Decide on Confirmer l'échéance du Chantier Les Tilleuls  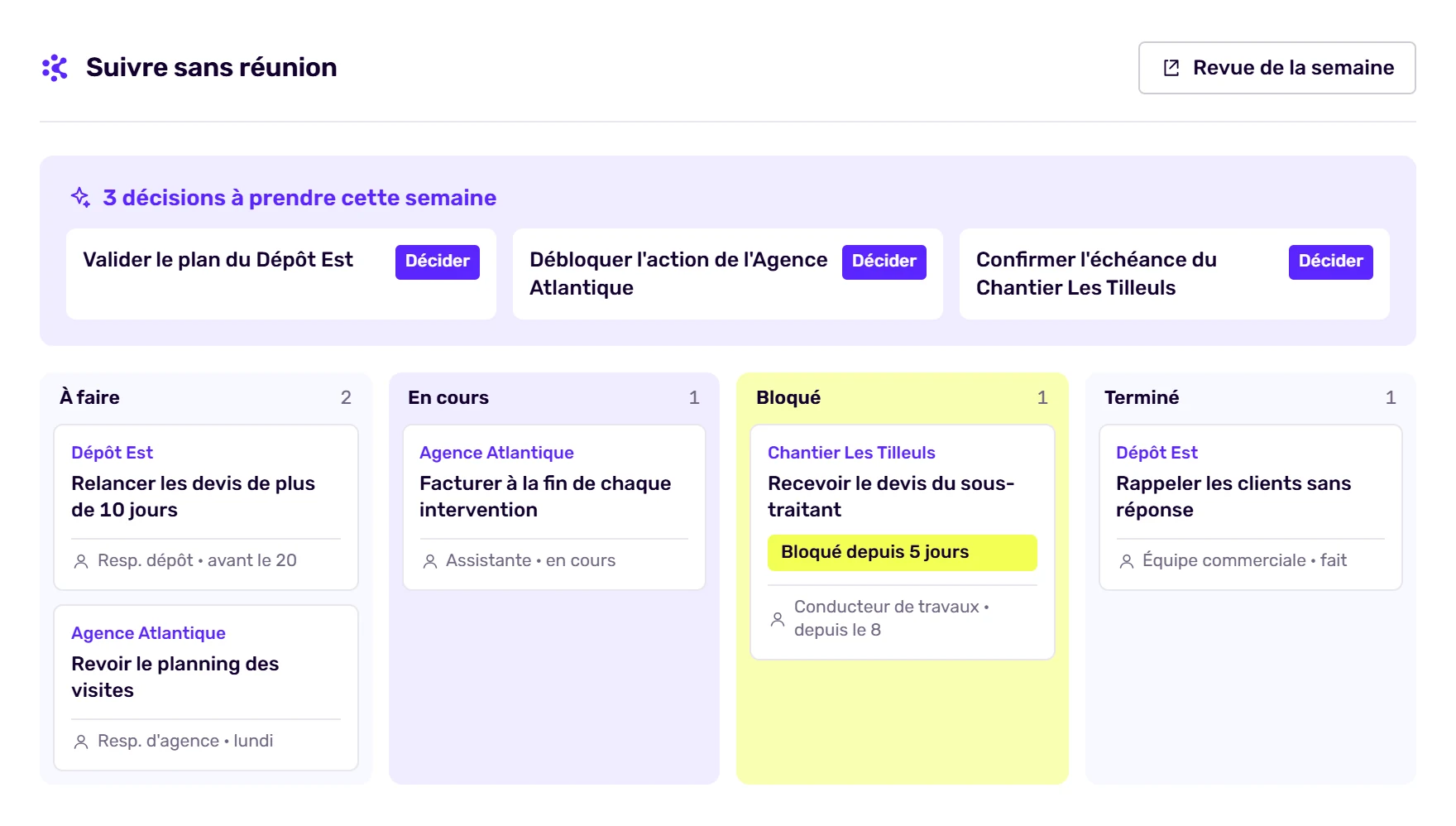click(x=1331, y=262)
